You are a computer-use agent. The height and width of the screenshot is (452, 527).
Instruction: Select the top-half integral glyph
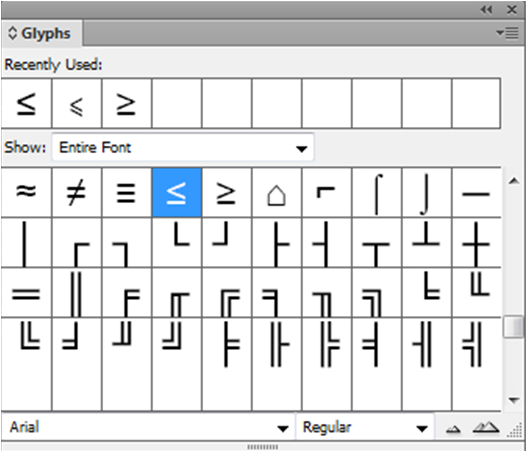(377, 193)
